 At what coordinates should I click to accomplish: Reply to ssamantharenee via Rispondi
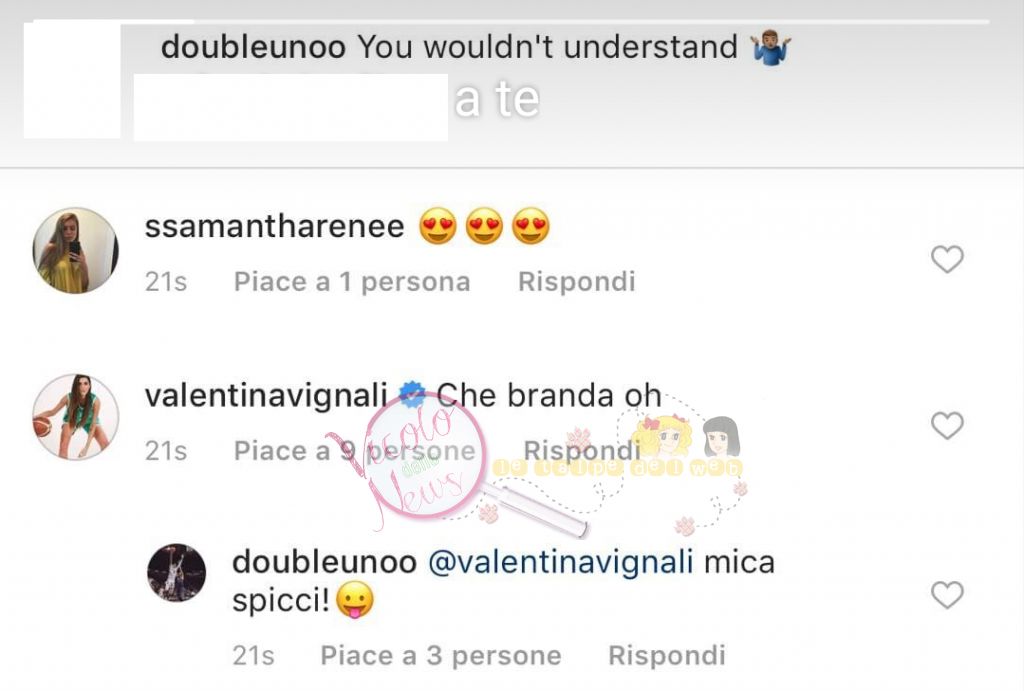pyautogui.click(x=576, y=282)
